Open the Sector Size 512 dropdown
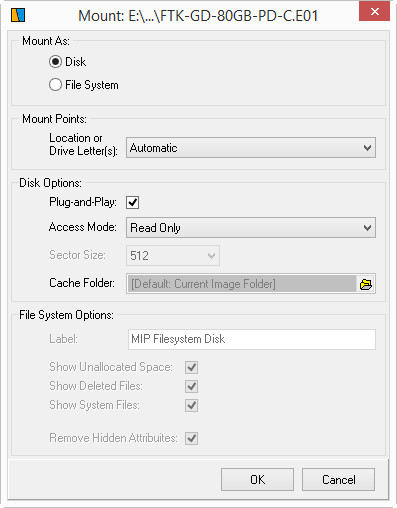Screen dimensions: 397x508 (x=173, y=256)
